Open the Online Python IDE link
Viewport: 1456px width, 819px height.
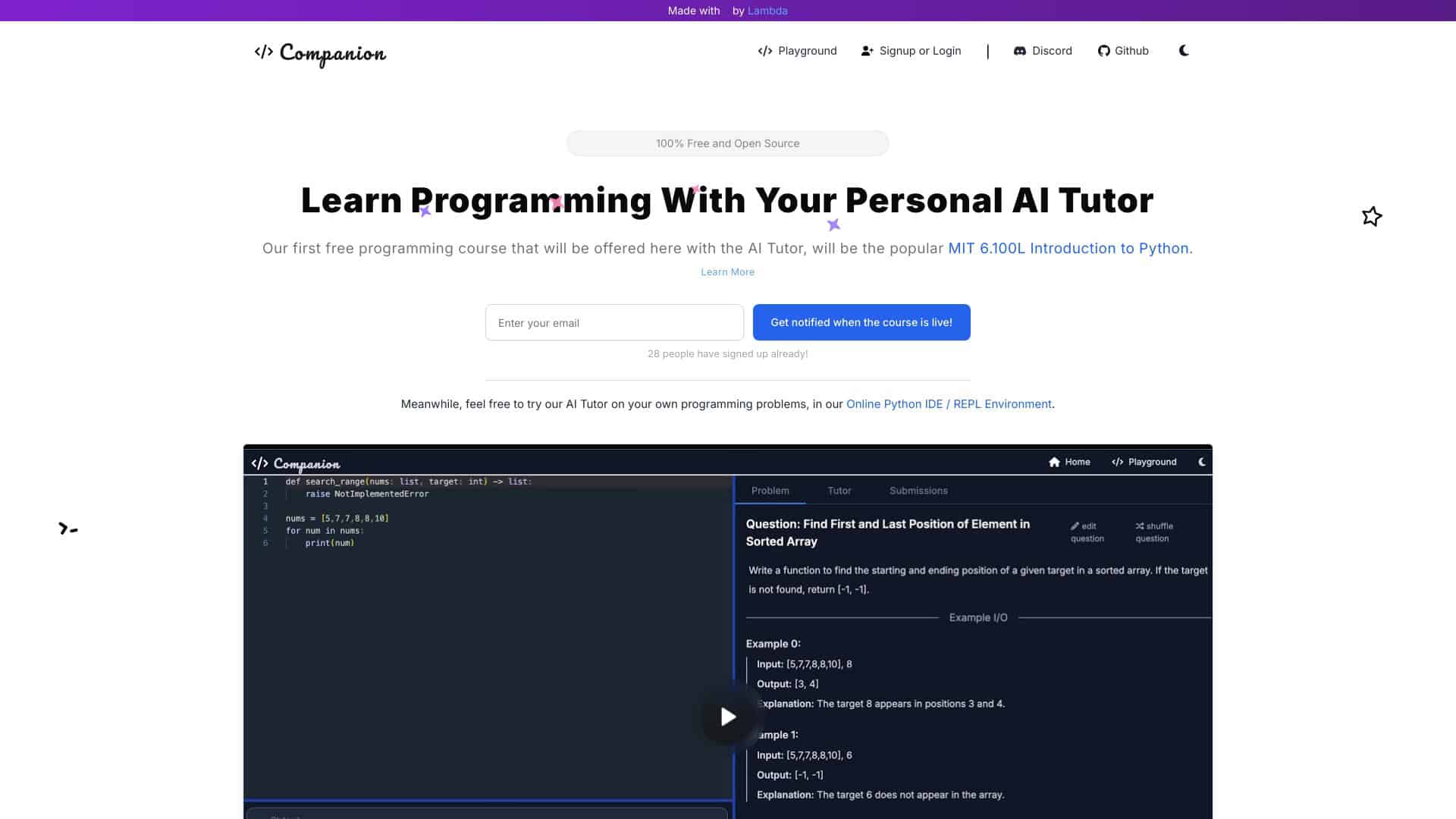pyautogui.click(x=949, y=403)
